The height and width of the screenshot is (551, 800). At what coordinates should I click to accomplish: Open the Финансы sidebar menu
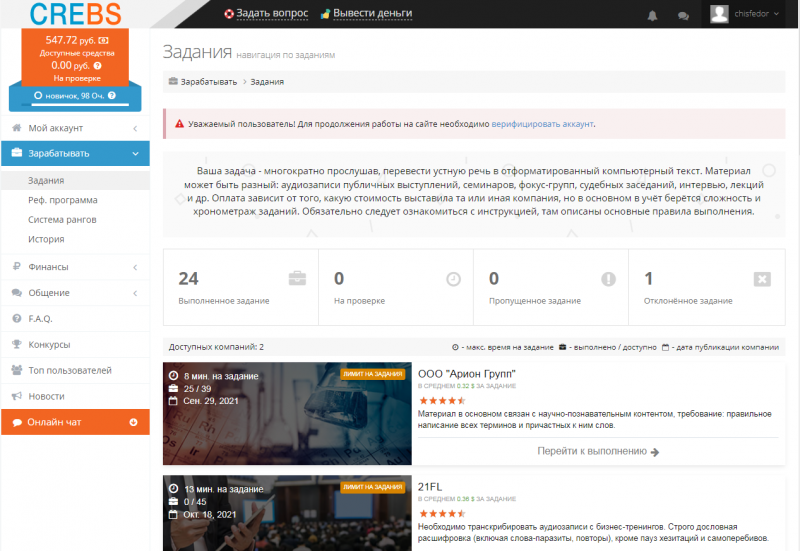pyautogui.click(x=76, y=267)
